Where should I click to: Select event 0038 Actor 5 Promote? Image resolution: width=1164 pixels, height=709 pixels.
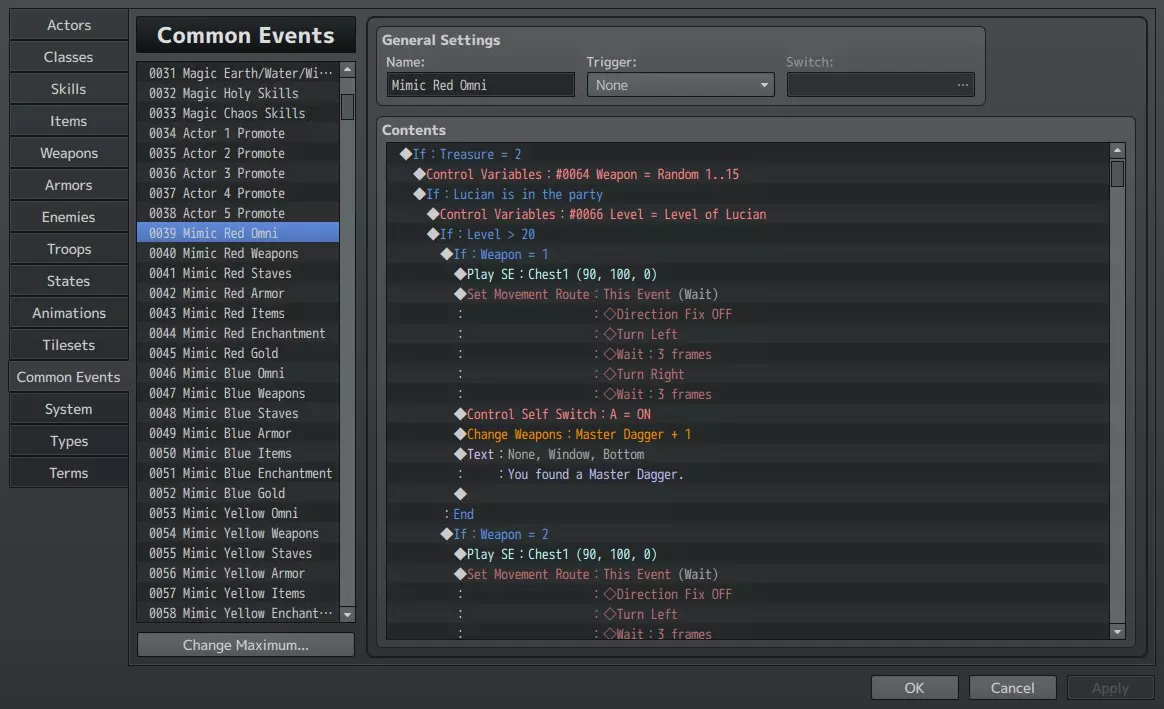238,213
